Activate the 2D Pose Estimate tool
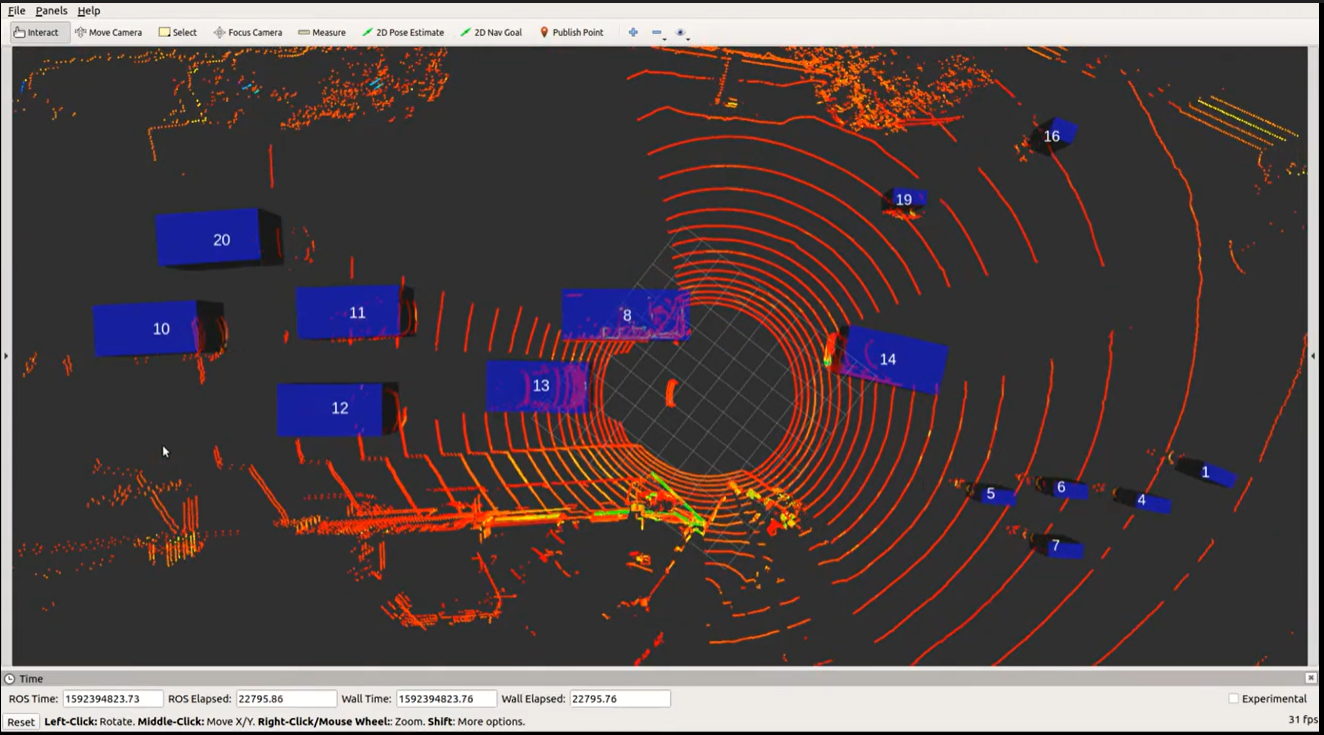Screen dimensions: 1324x735 coord(403,32)
